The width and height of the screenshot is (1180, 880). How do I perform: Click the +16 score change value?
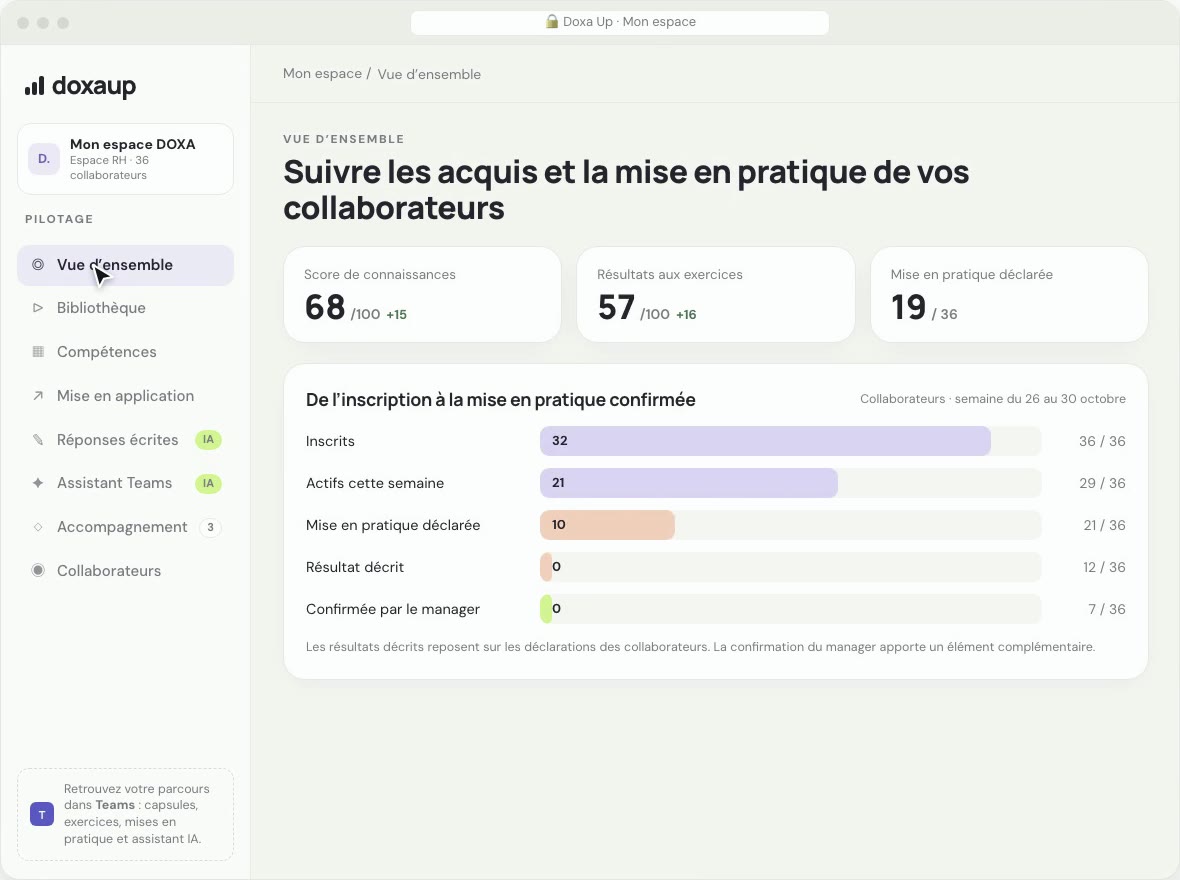point(686,315)
